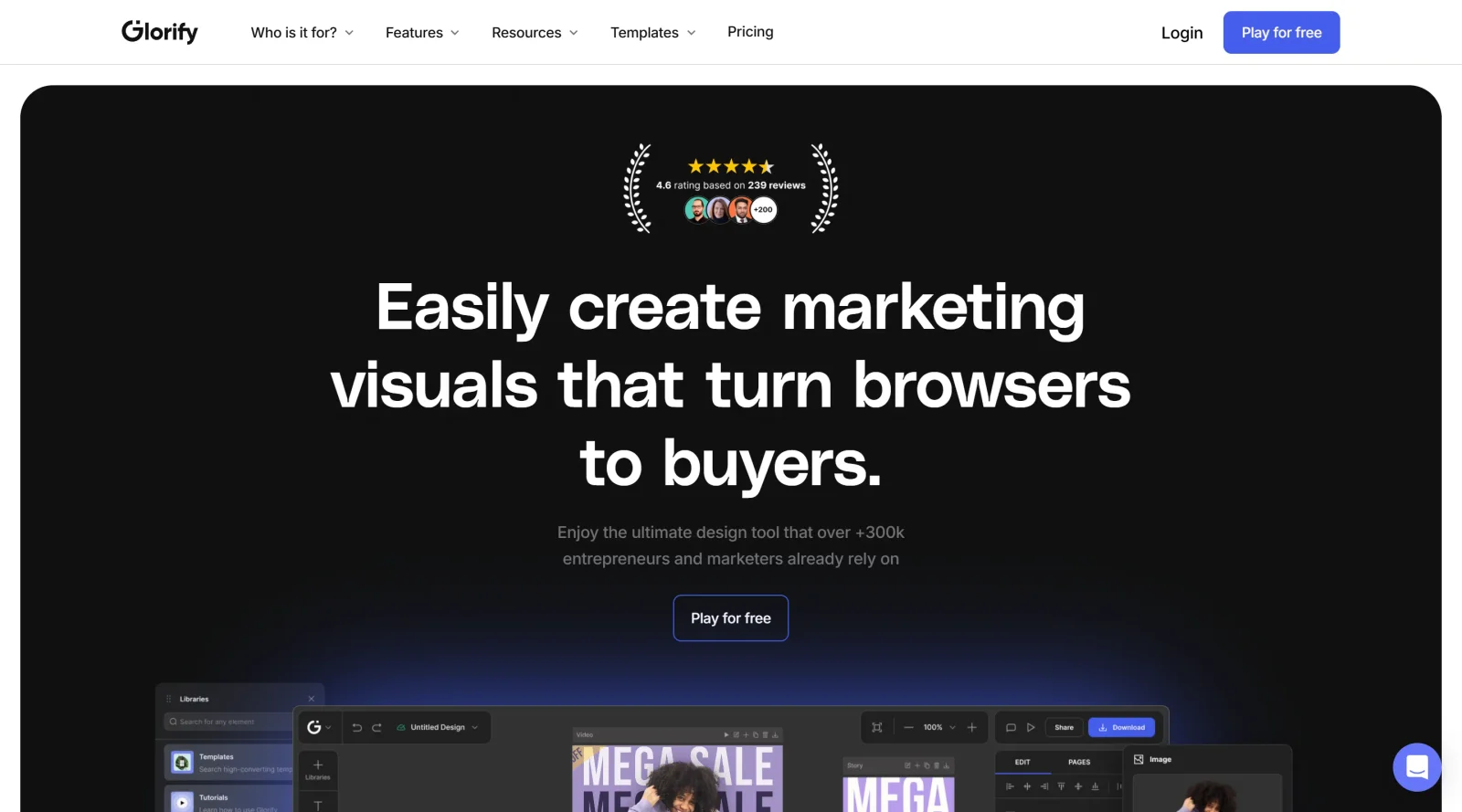Viewport: 1462px width, 812px height.
Task: Open the Glorify G menu dropdown in the editor
Action: (x=319, y=727)
